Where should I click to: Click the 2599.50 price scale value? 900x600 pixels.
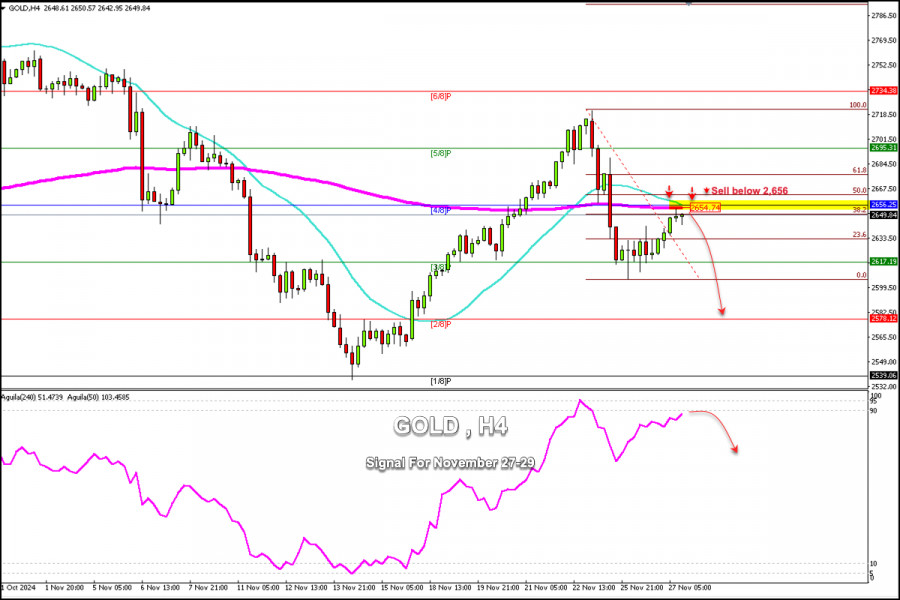tap(884, 287)
